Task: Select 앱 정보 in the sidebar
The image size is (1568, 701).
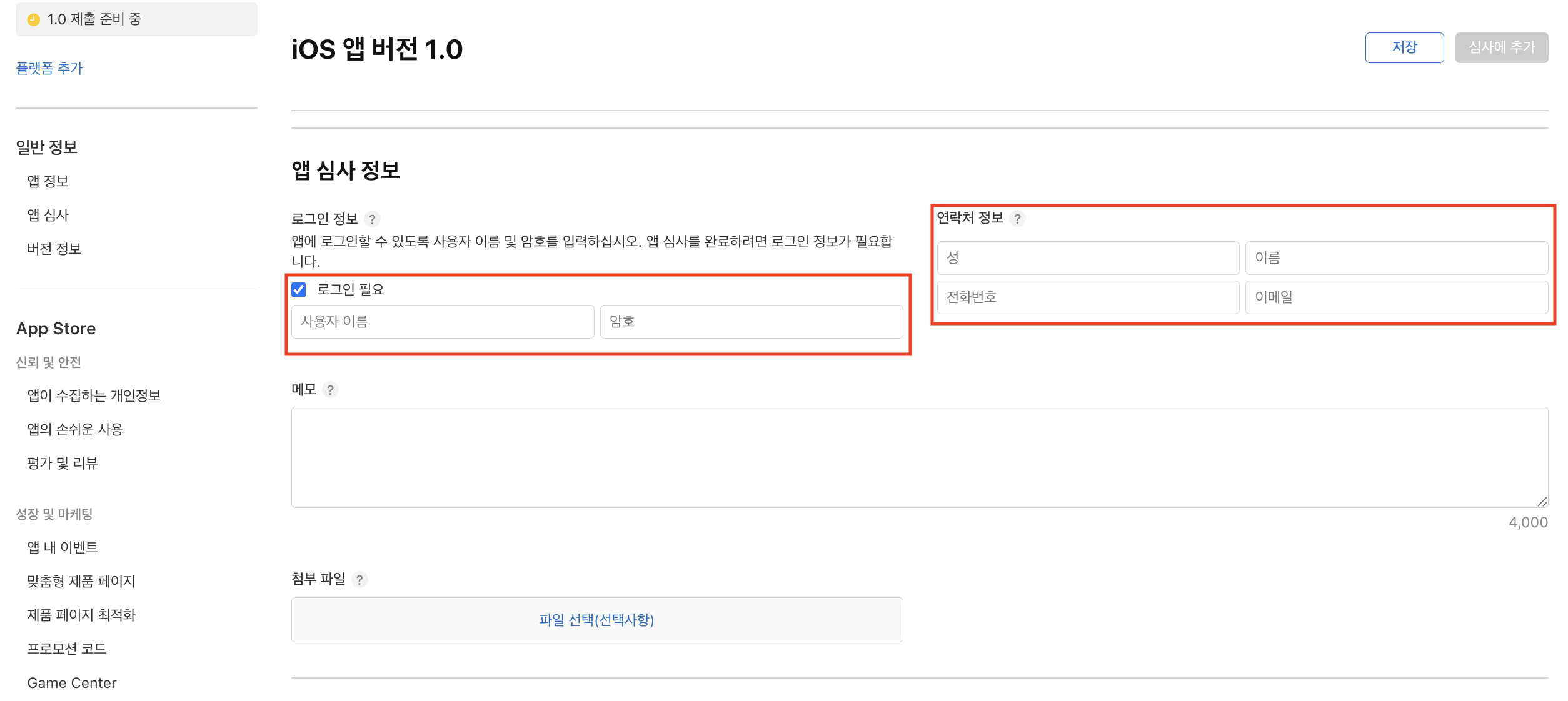Action: tap(48, 181)
